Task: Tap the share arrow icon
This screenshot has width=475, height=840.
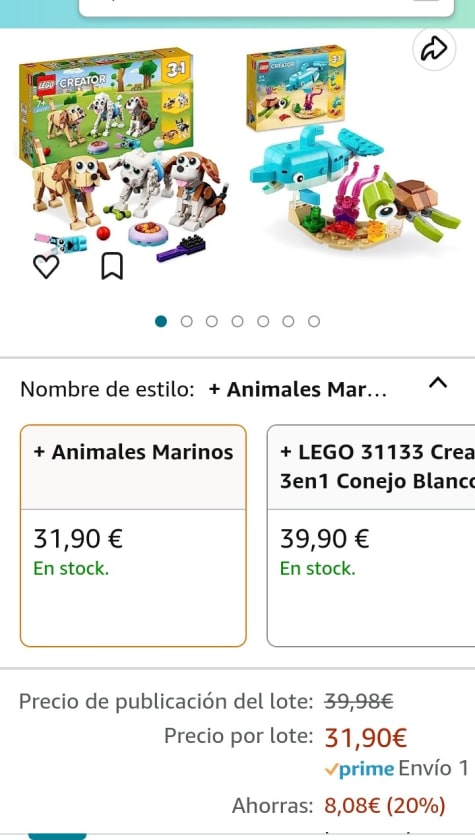Action: 434,49
